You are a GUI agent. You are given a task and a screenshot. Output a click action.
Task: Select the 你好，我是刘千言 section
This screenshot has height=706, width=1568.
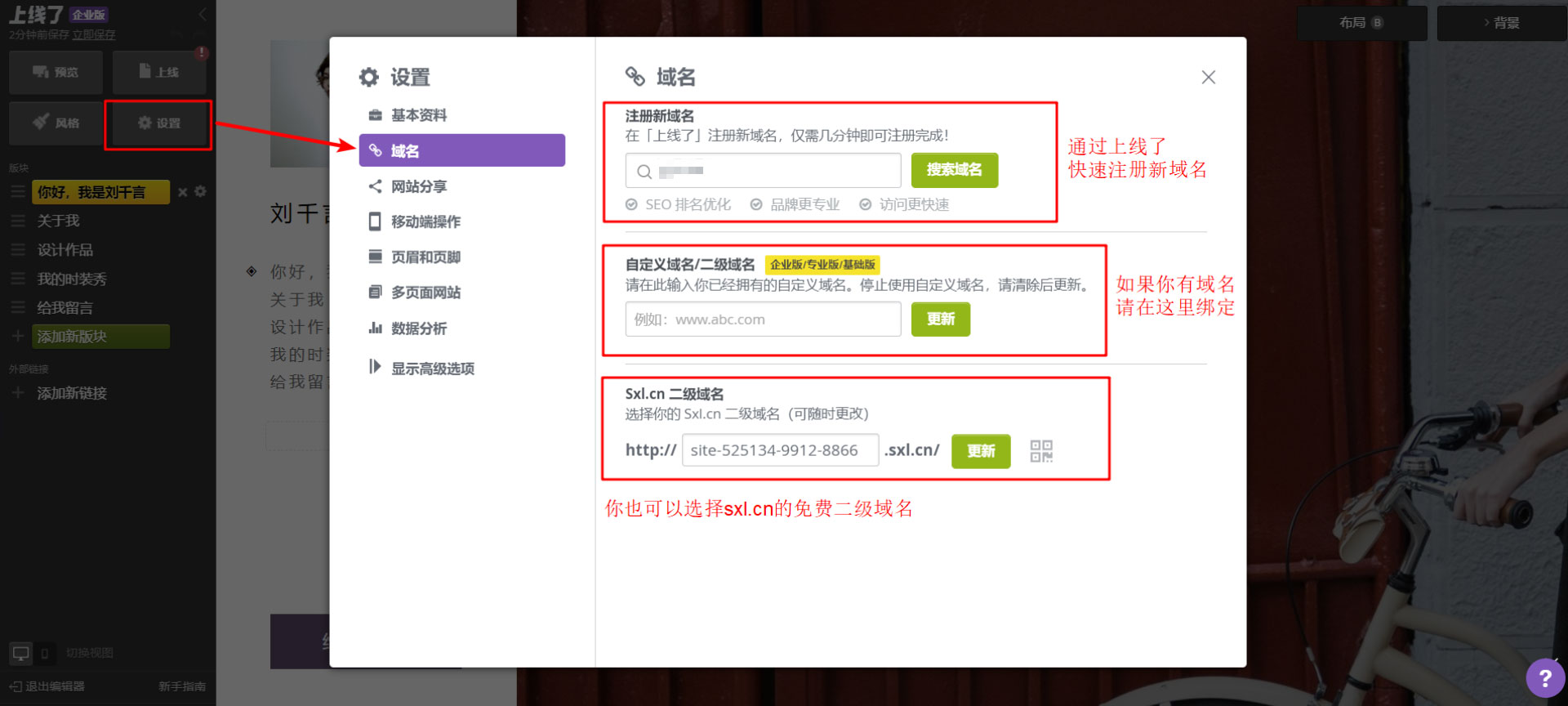pyautogui.click(x=100, y=192)
